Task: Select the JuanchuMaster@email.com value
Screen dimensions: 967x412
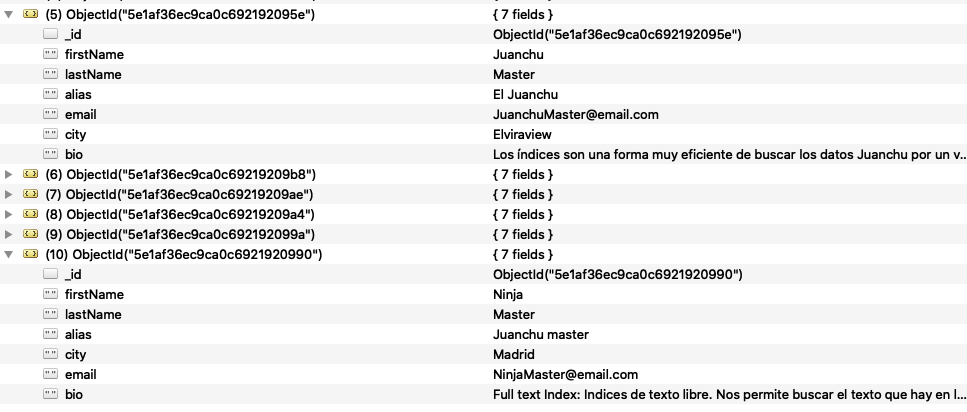Action: [x=575, y=115]
